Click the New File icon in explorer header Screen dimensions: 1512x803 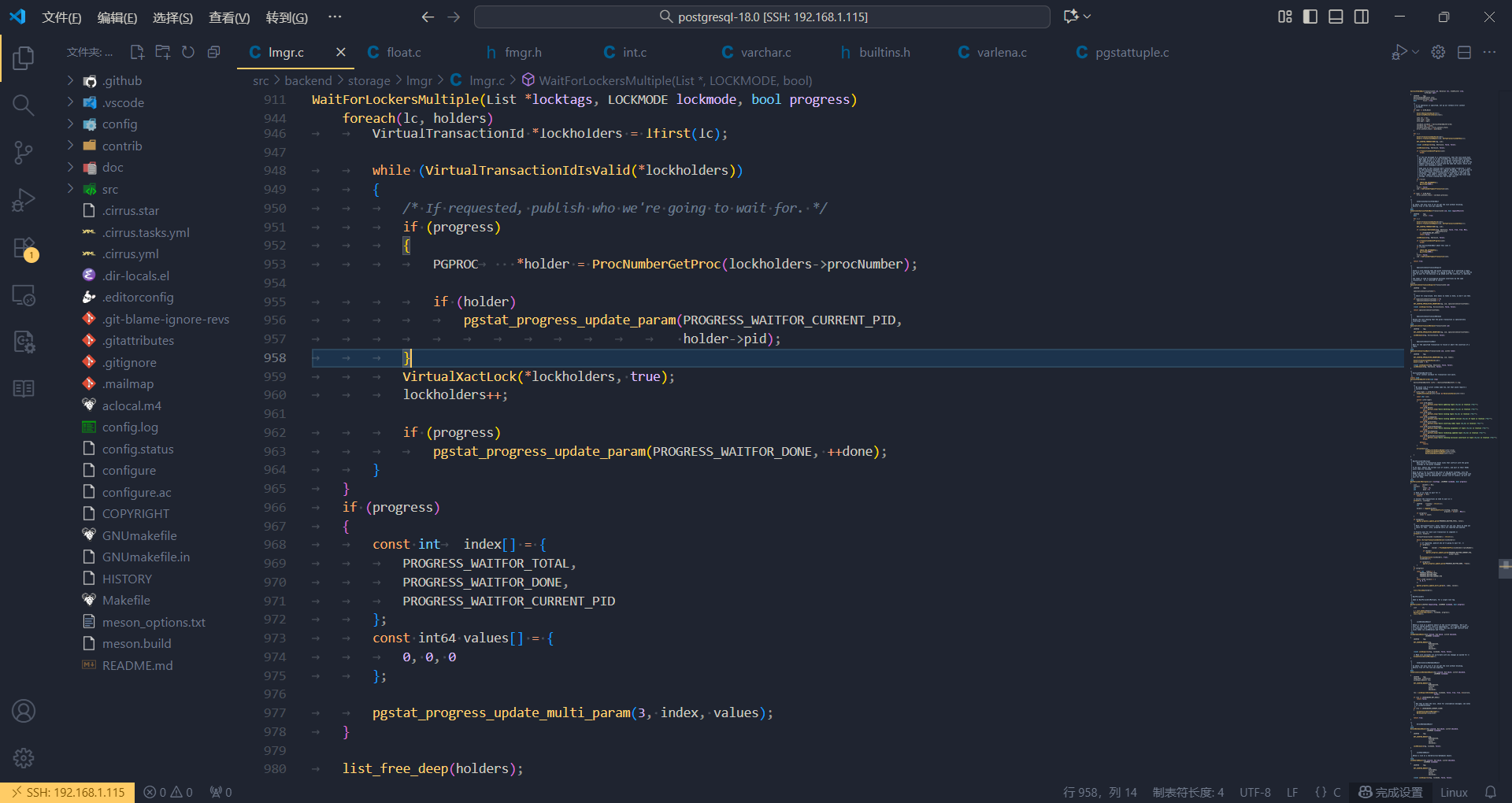click(x=137, y=52)
